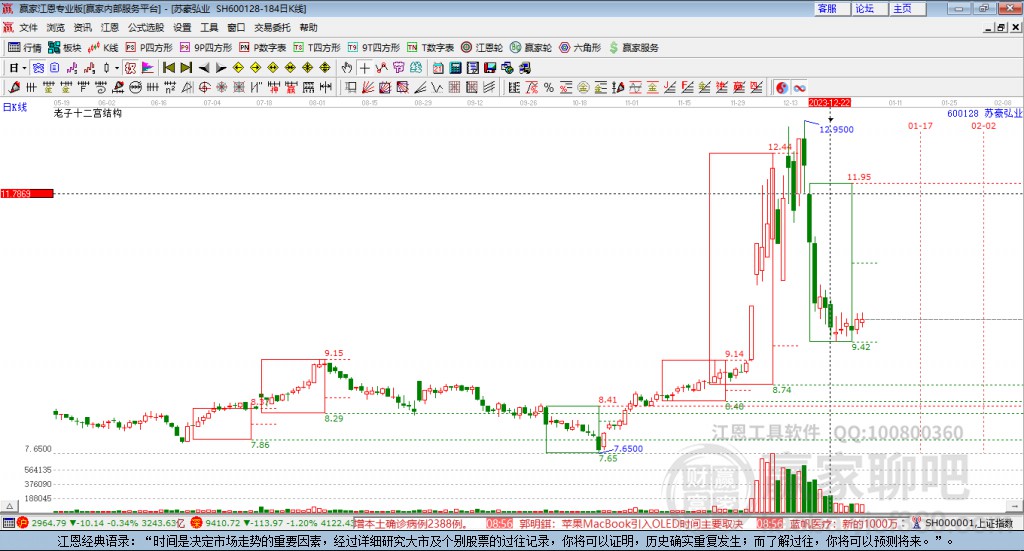Expand the candlestick style dropdown arrow
1024x551 pixels.
coord(117,68)
